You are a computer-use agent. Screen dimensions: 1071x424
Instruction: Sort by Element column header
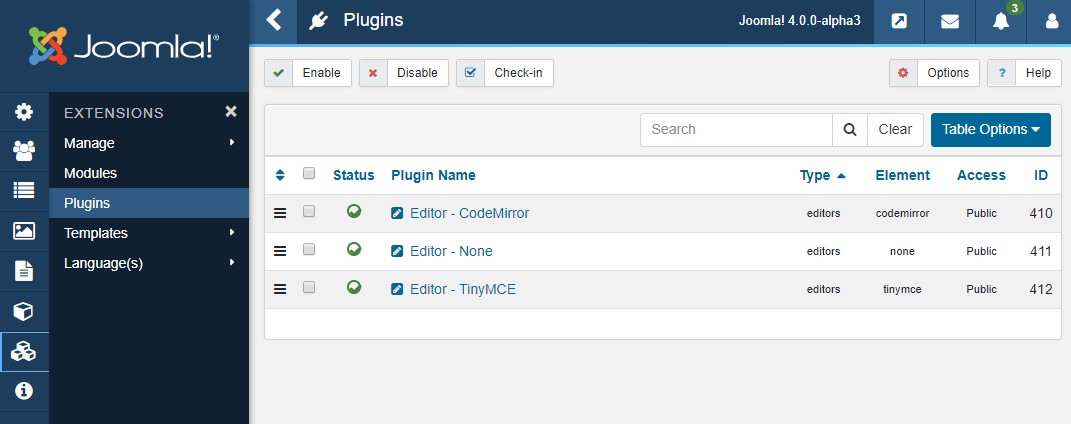902,175
